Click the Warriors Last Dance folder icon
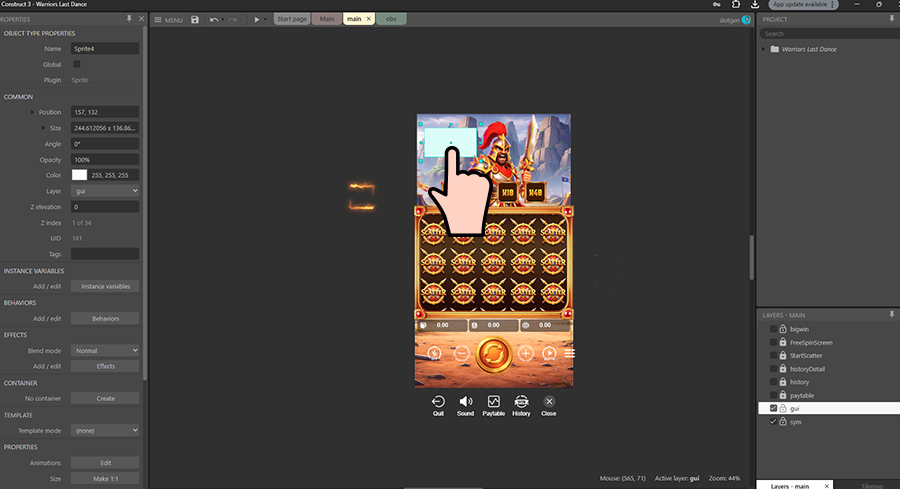This screenshot has height=489, width=900. tap(774, 49)
